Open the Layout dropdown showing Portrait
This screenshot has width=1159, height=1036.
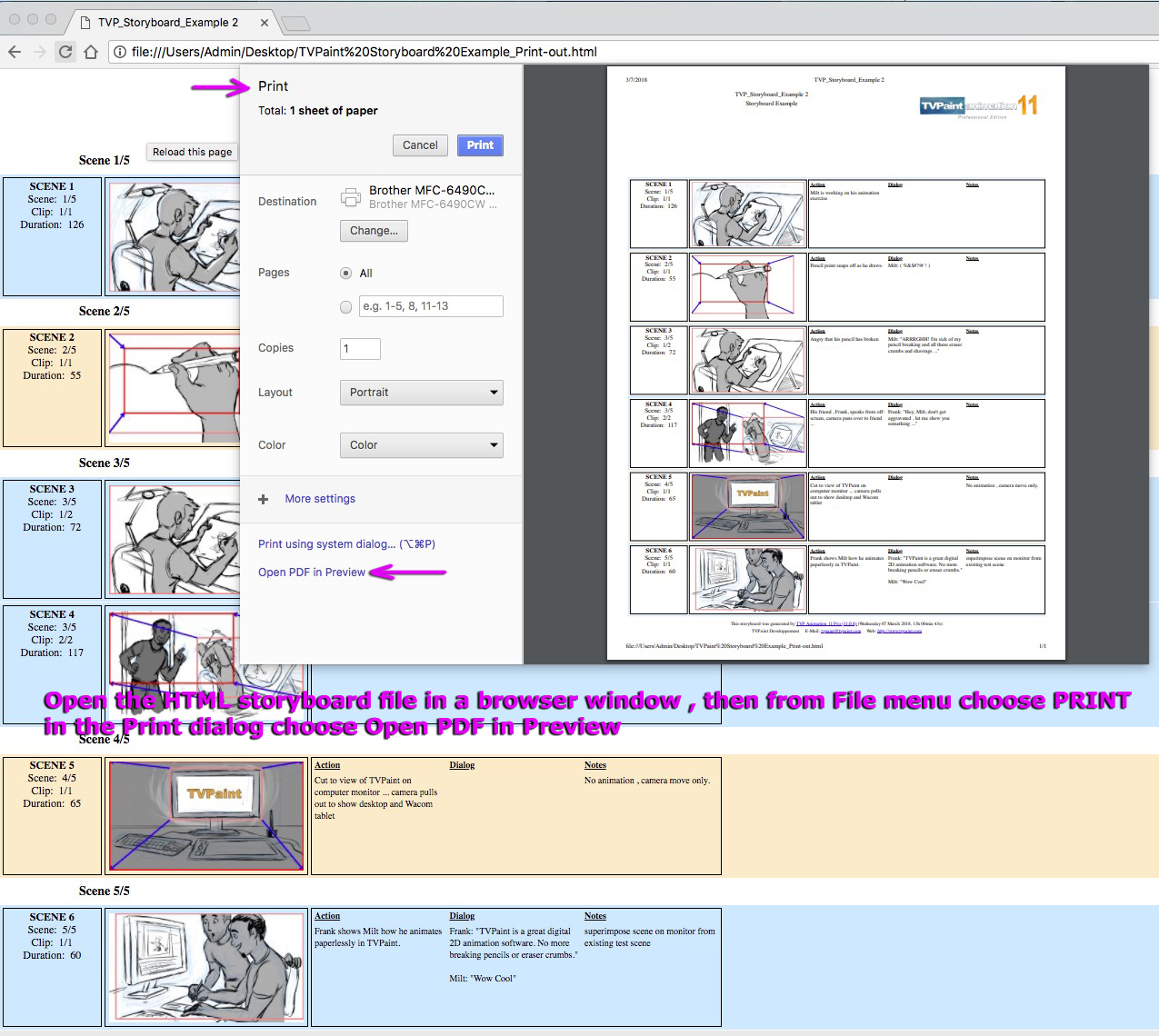point(422,393)
